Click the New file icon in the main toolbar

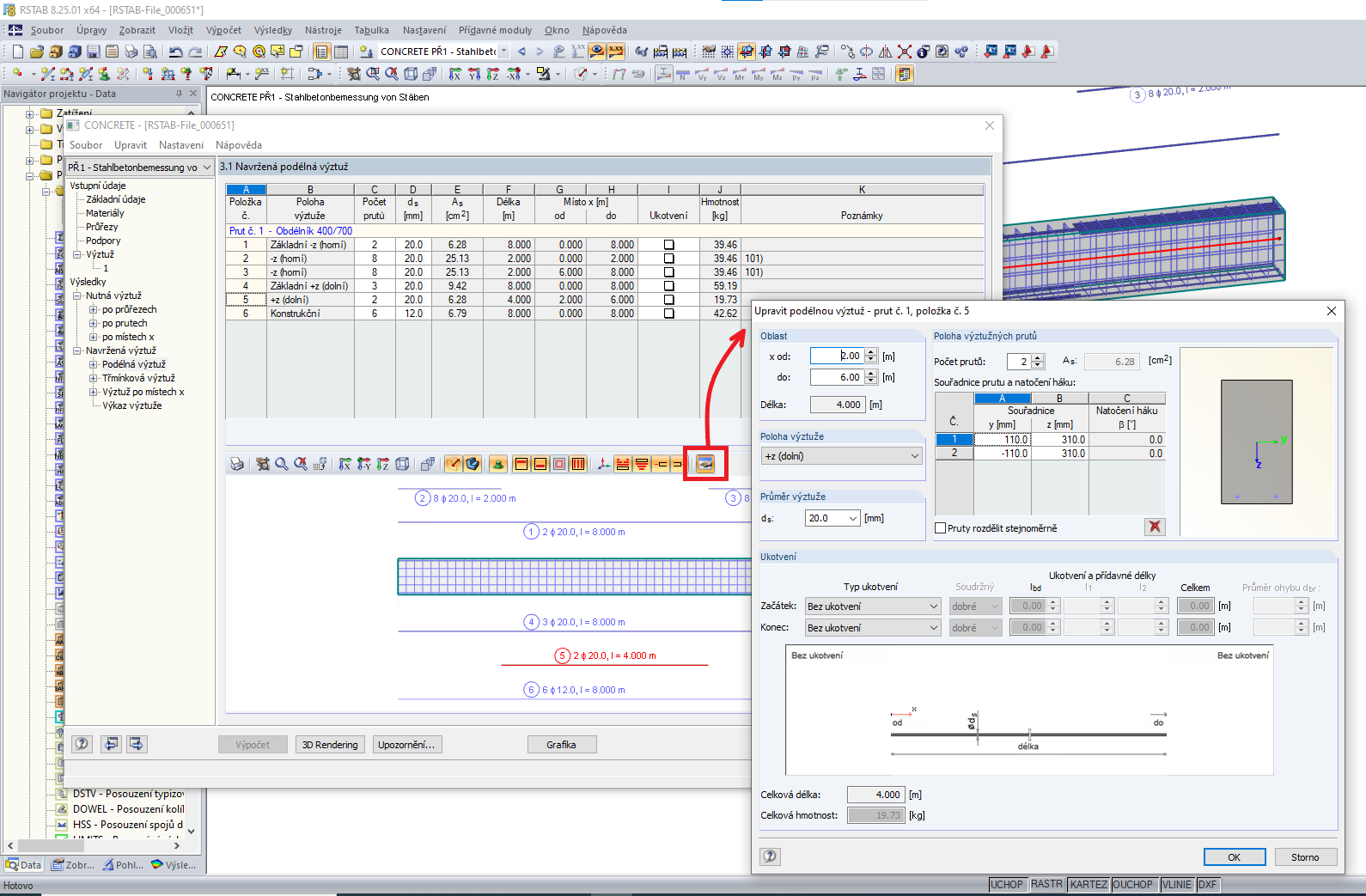(17, 52)
